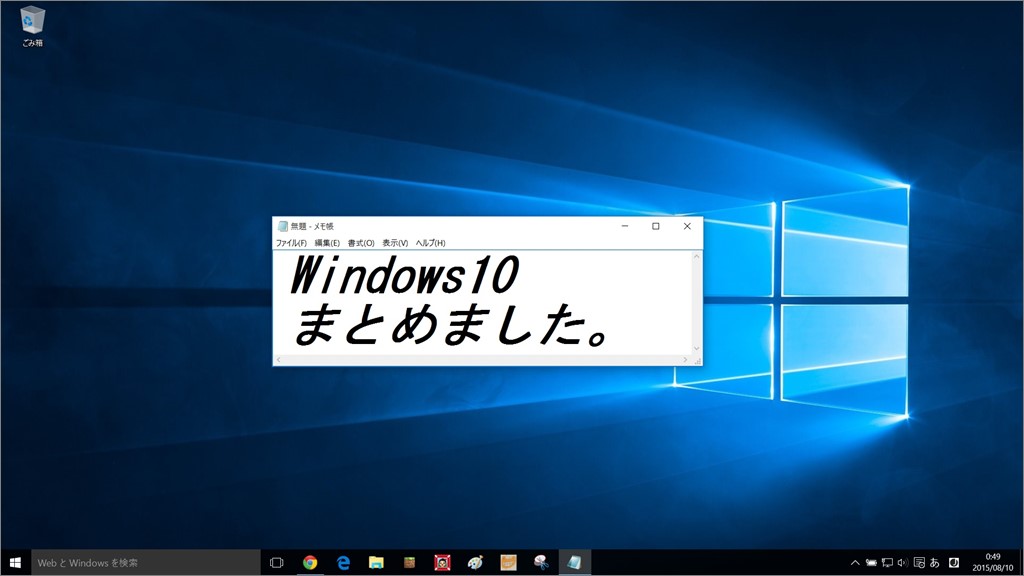1024x576 pixels.
Task: Switch to Notepad via its taskbar icon
Action: pos(574,562)
